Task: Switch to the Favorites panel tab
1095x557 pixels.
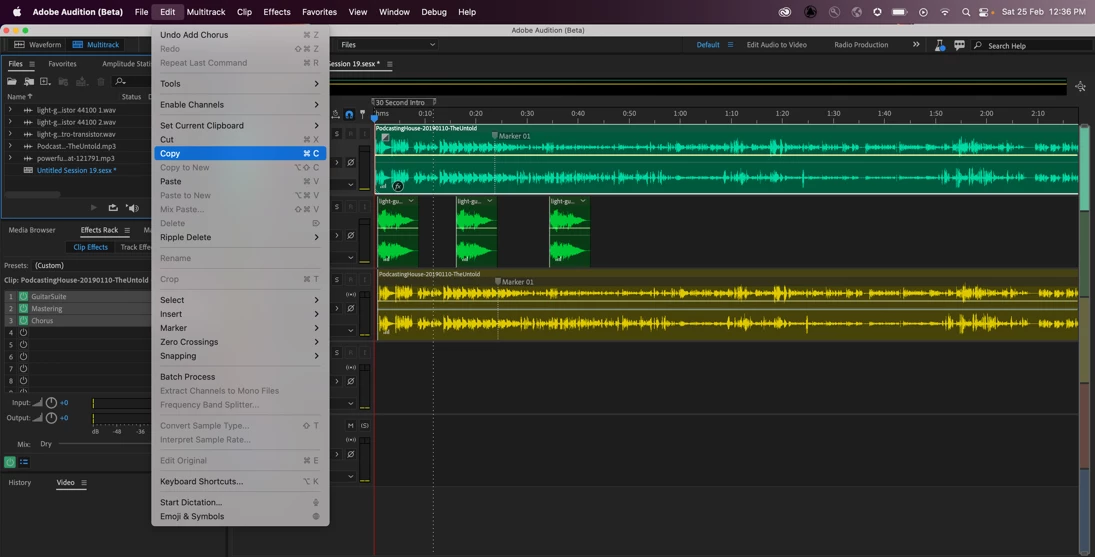Action: (x=62, y=64)
